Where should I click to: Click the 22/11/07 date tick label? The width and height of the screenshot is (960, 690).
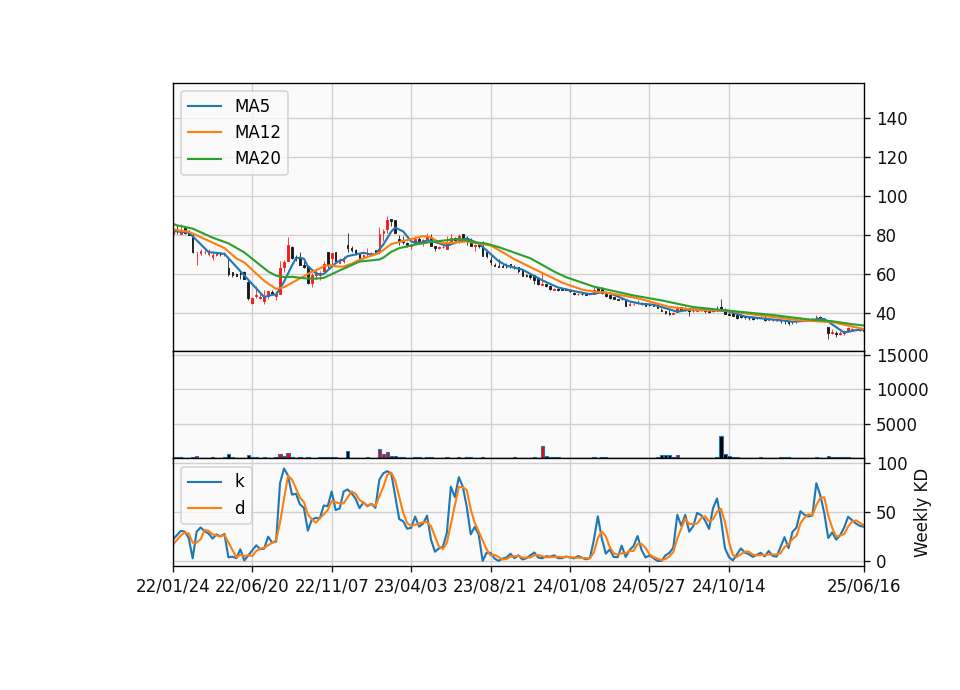[x=332, y=586]
